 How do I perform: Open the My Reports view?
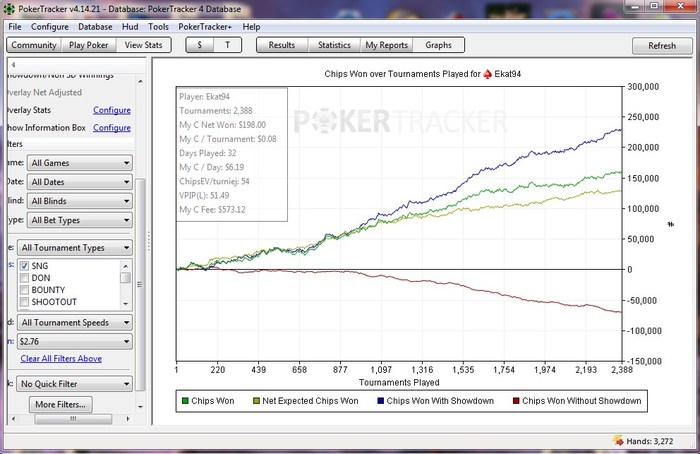click(x=387, y=45)
